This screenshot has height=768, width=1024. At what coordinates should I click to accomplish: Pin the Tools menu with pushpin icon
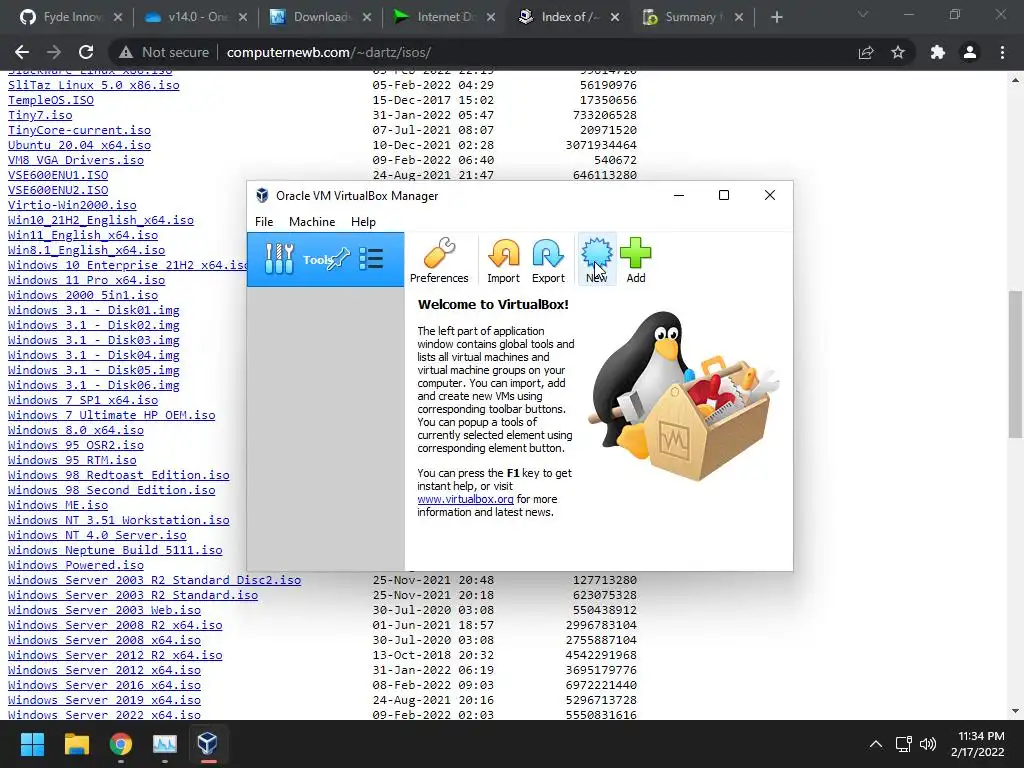point(339,259)
